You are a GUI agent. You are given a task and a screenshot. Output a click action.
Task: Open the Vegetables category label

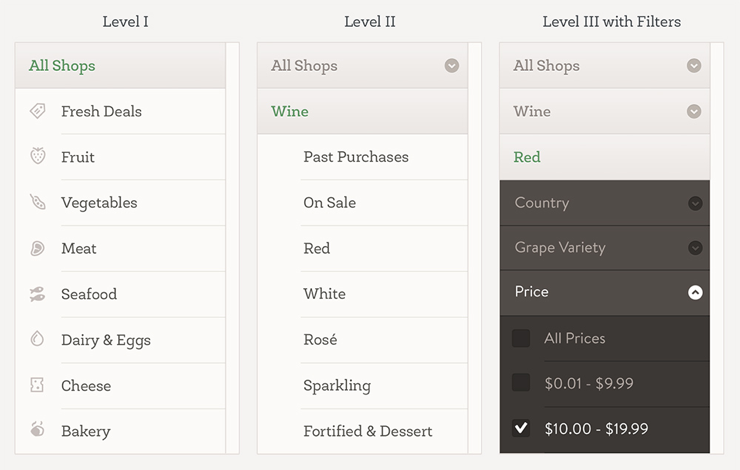[99, 203]
